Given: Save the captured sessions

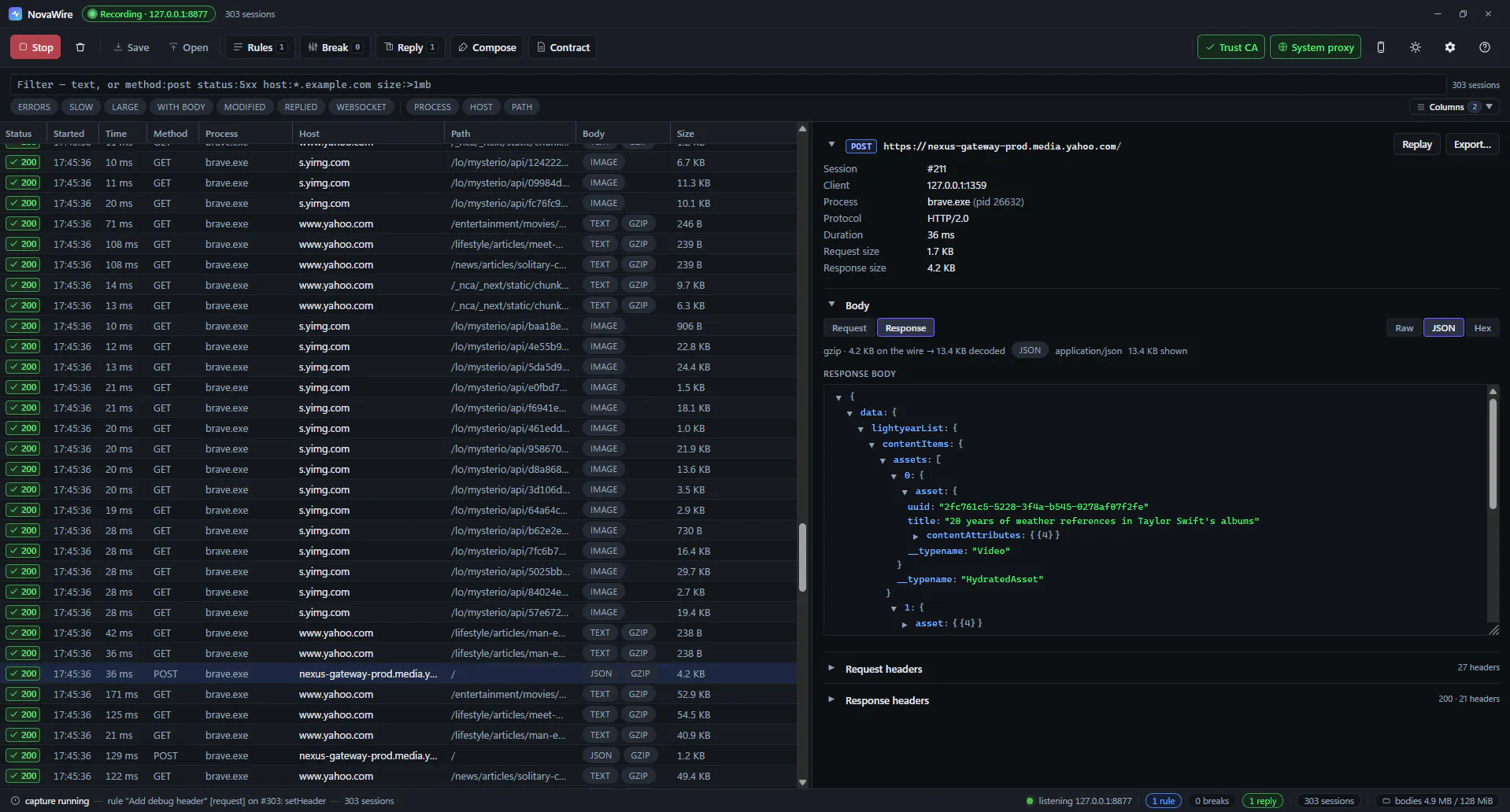Looking at the screenshot, I should coord(131,47).
